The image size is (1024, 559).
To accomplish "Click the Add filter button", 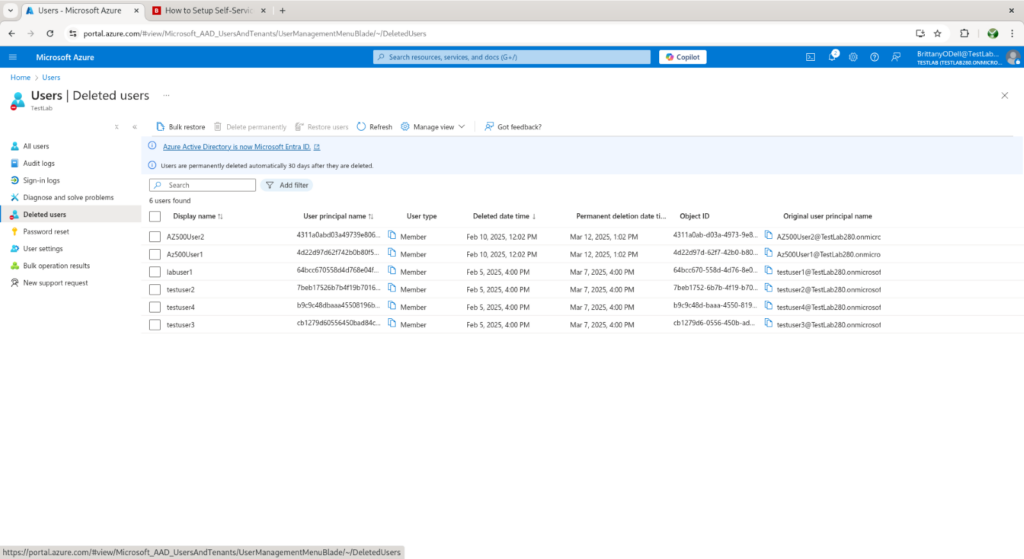I will coord(287,185).
